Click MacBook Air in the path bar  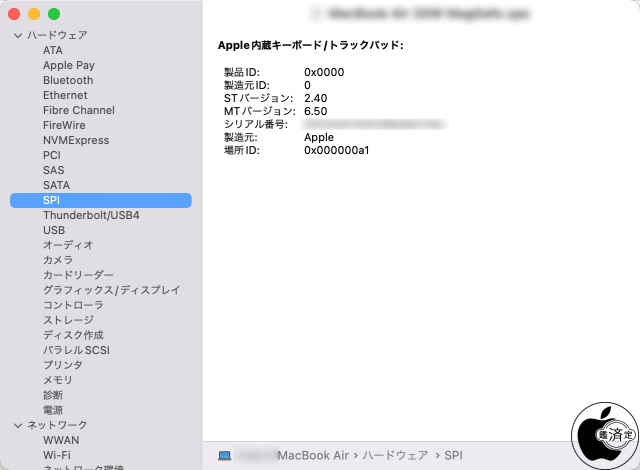[313, 455]
